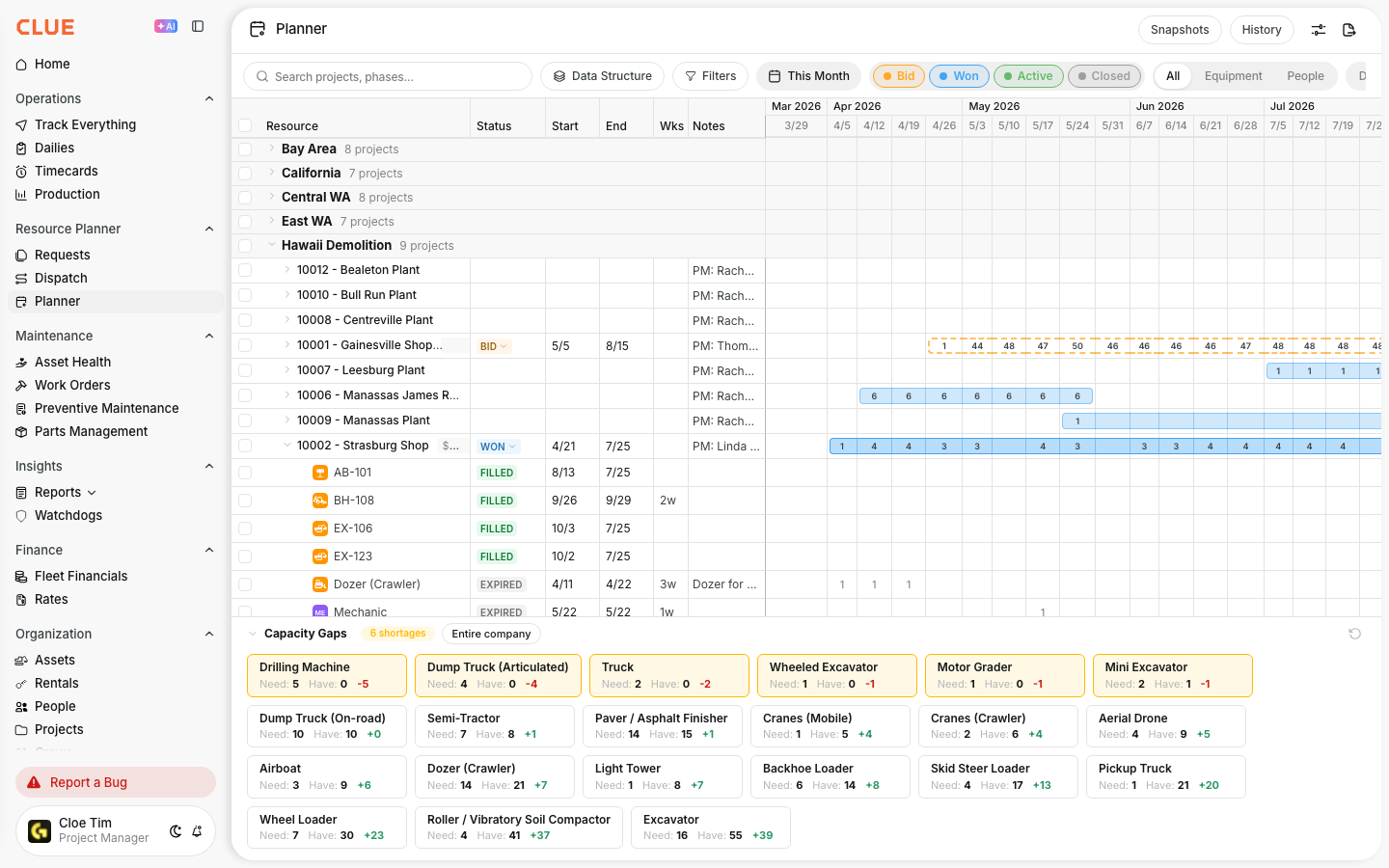
Task: Click the Dozer (Crawler) equipment icon
Action: [x=320, y=584]
